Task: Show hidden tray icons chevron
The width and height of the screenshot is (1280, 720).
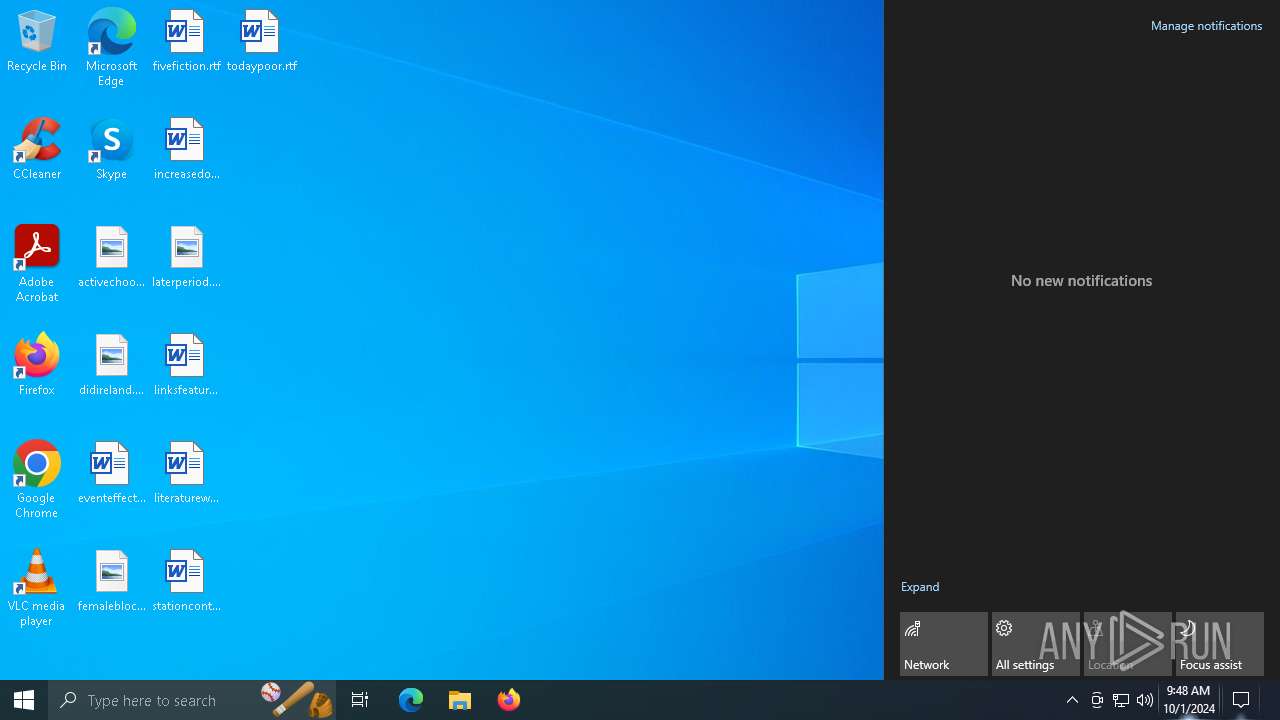Action: 1072,700
